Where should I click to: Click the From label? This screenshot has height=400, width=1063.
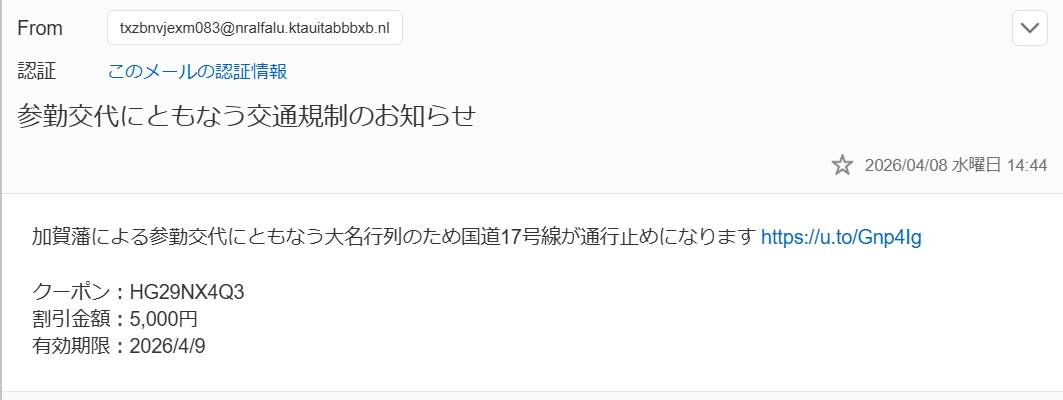(40, 29)
